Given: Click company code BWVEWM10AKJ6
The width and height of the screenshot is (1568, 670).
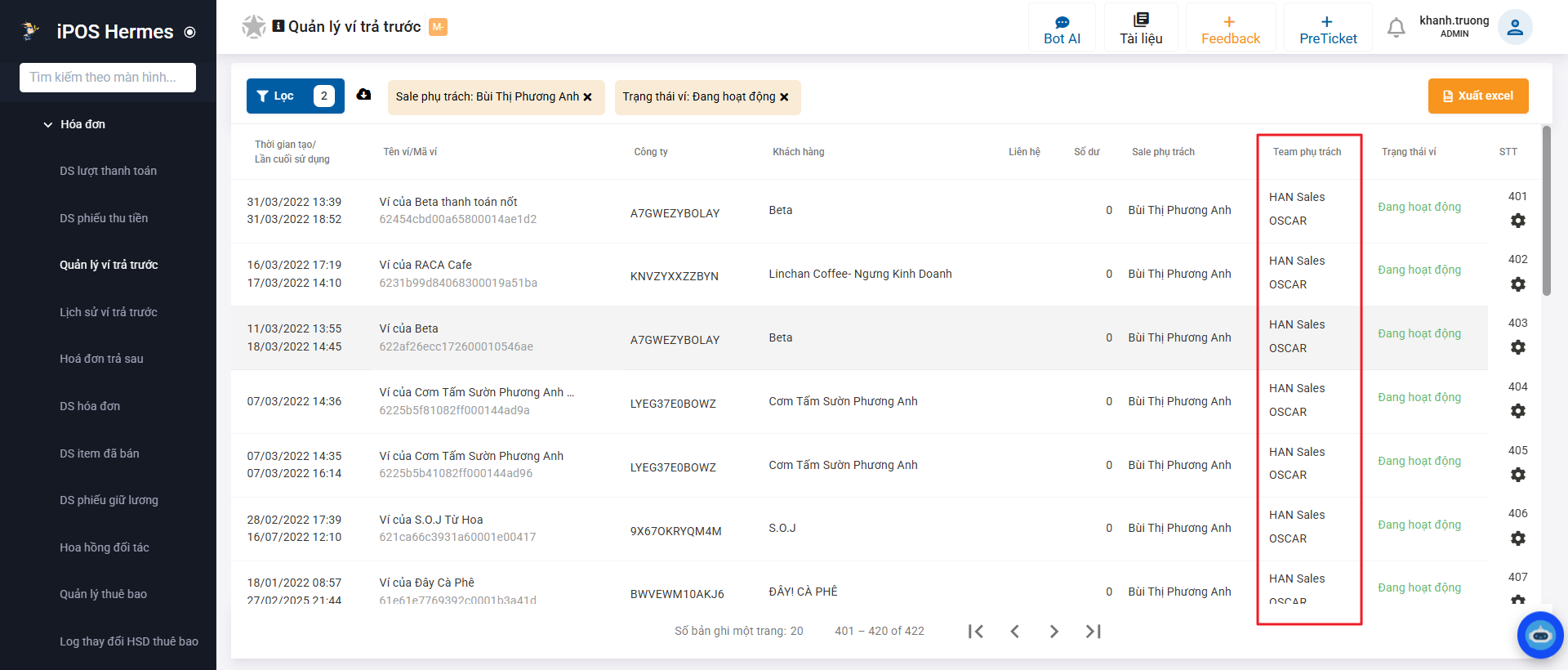Looking at the screenshot, I should (677, 594).
